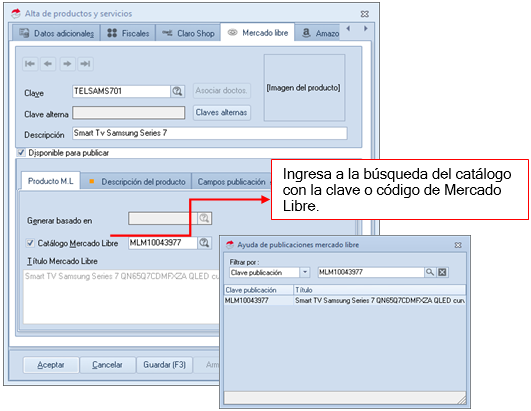Open the Amazon tab
Screen dimensions: 531x411
click(318, 33)
